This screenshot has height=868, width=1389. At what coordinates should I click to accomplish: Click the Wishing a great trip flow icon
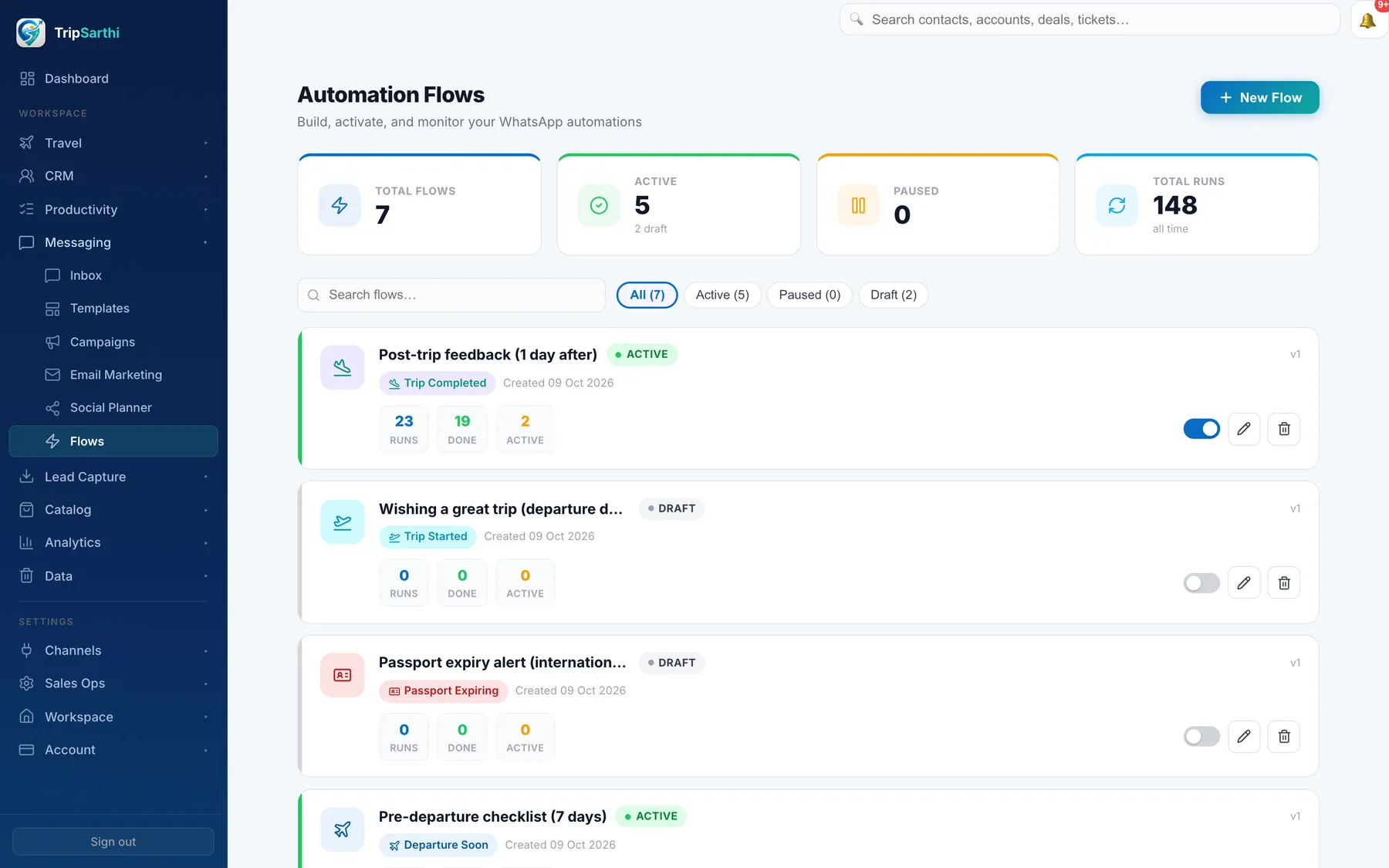(x=343, y=522)
